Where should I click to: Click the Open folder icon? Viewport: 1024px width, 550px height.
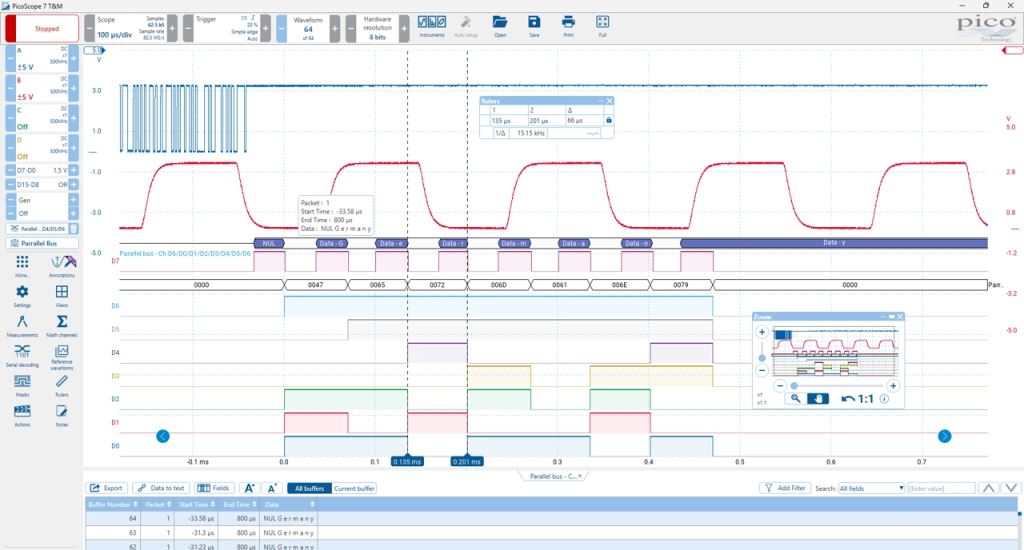pyautogui.click(x=500, y=26)
